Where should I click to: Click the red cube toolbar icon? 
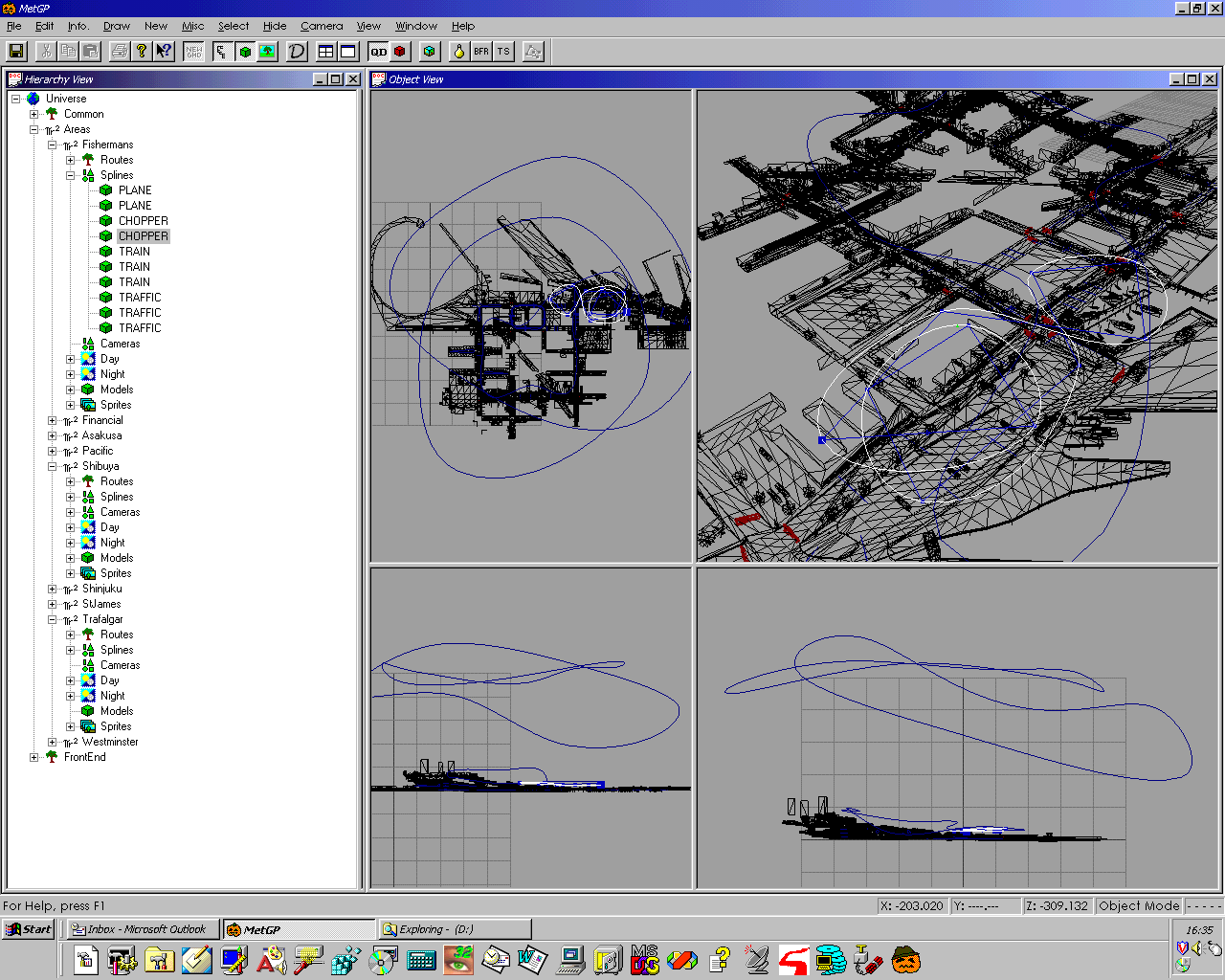pyautogui.click(x=400, y=52)
